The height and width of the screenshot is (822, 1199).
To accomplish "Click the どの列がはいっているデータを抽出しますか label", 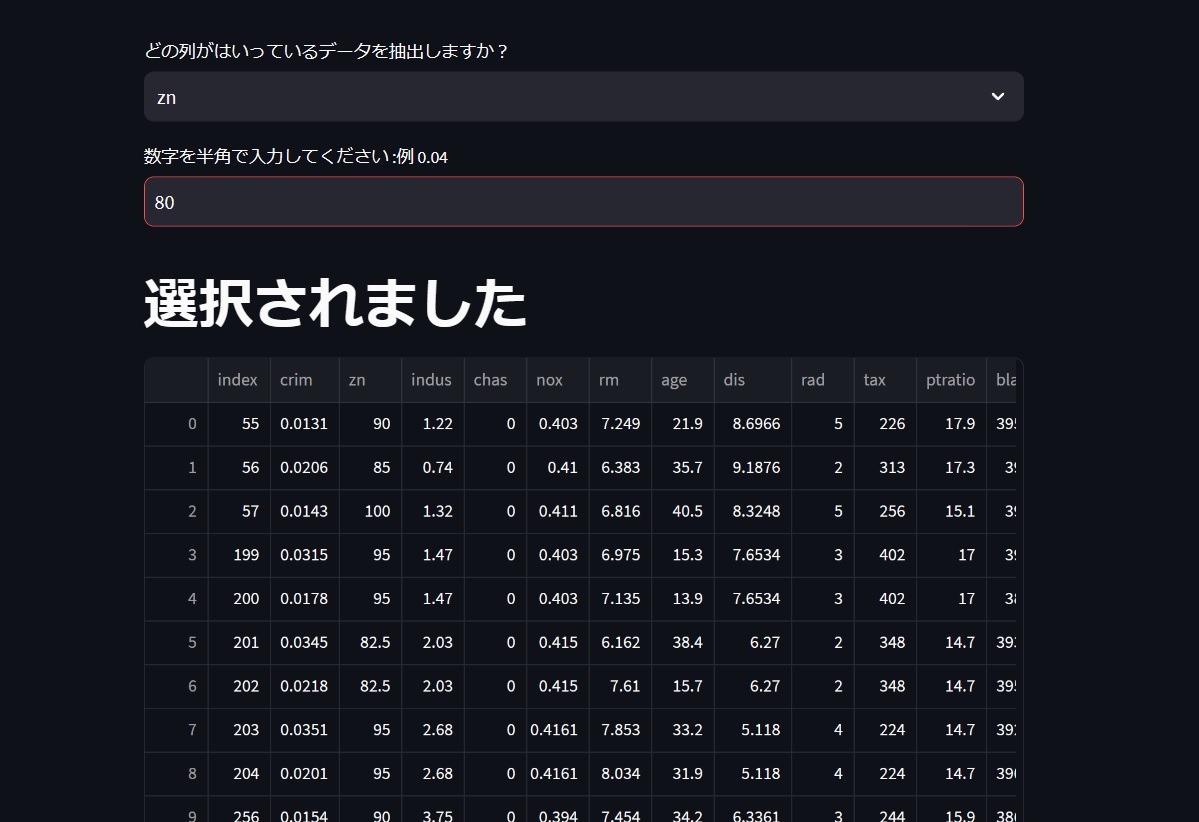I will click(326, 51).
